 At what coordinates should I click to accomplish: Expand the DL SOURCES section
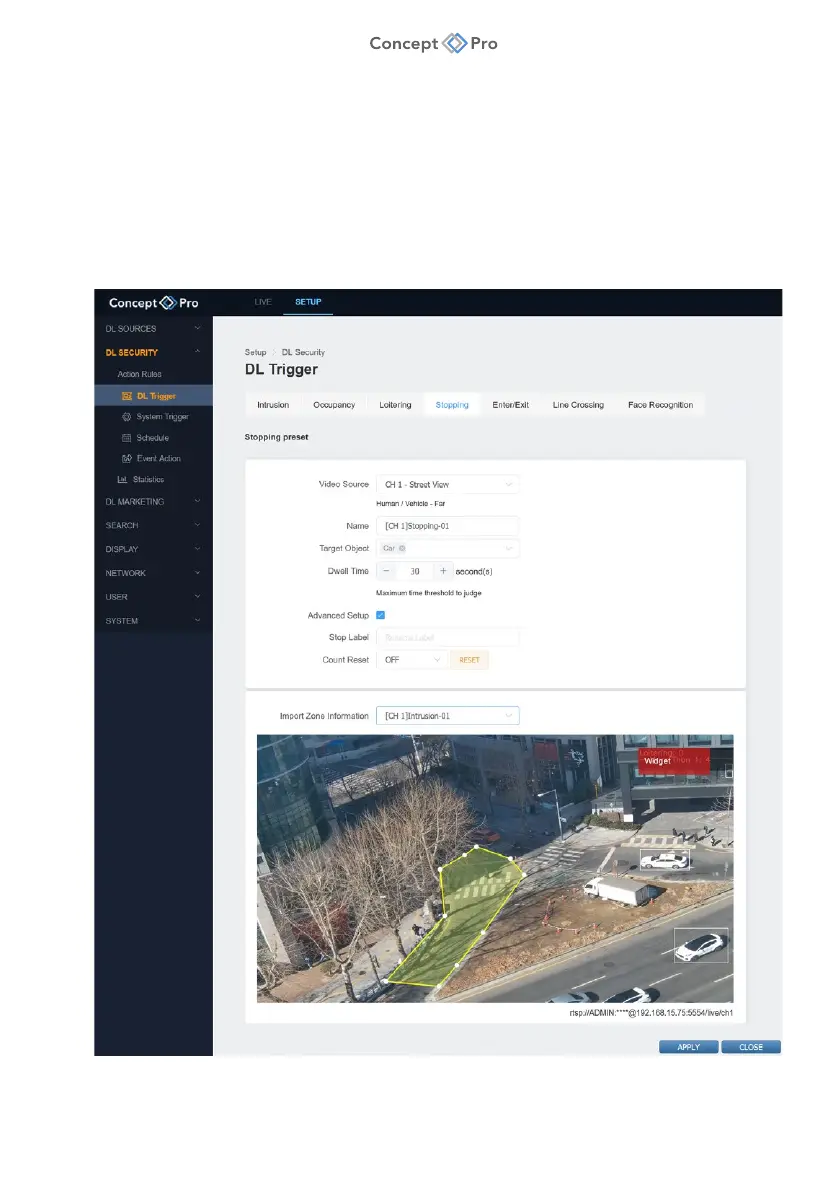coord(153,329)
